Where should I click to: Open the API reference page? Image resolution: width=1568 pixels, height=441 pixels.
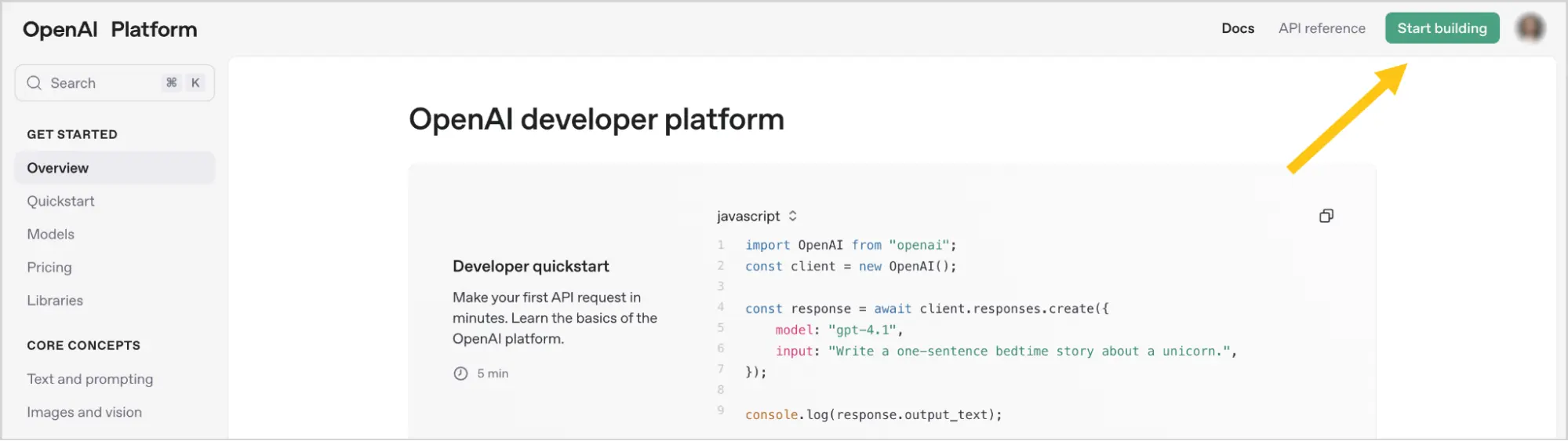(x=1322, y=28)
